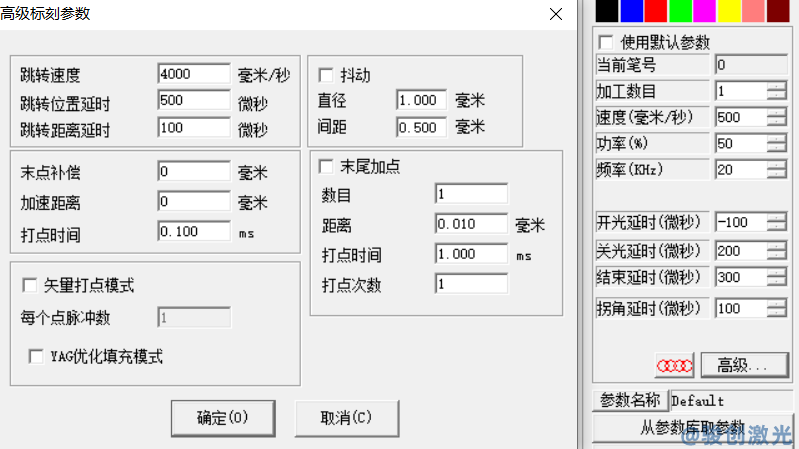Close the 高级标刻参数 dialog
Viewport: 799px width, 449px height.
tap(556, 14)
